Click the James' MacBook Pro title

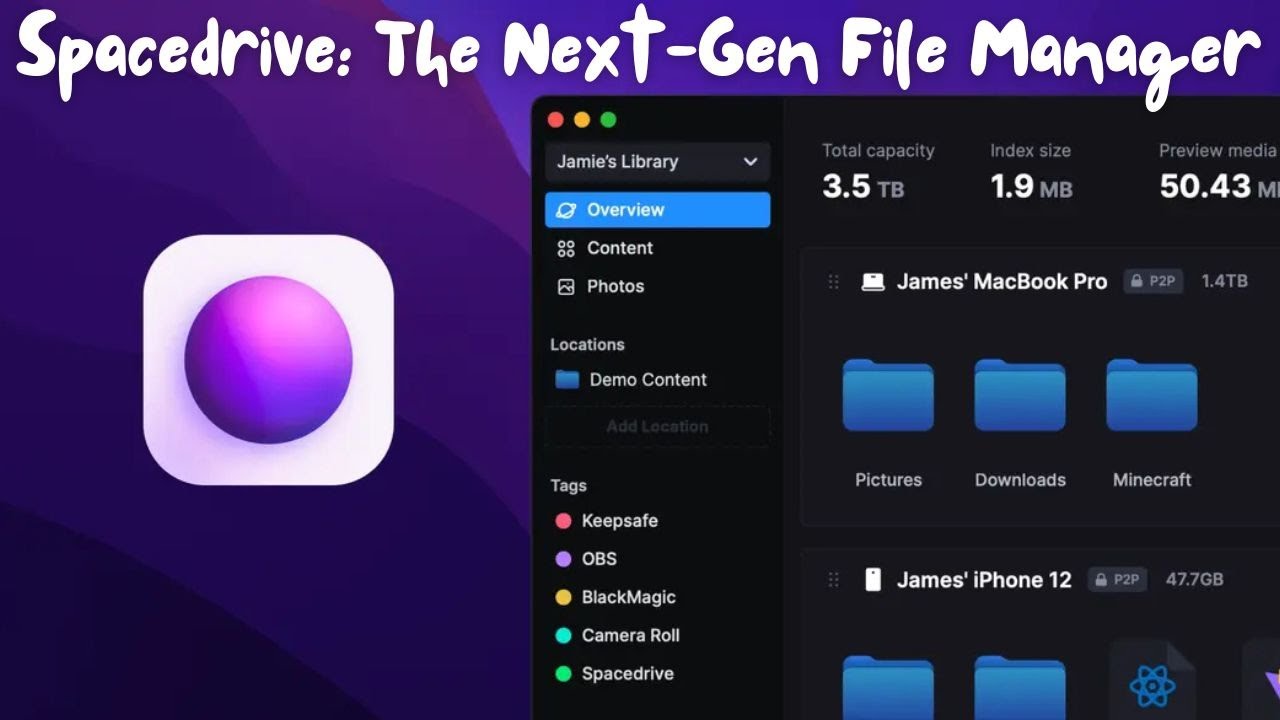point(1002,282)
